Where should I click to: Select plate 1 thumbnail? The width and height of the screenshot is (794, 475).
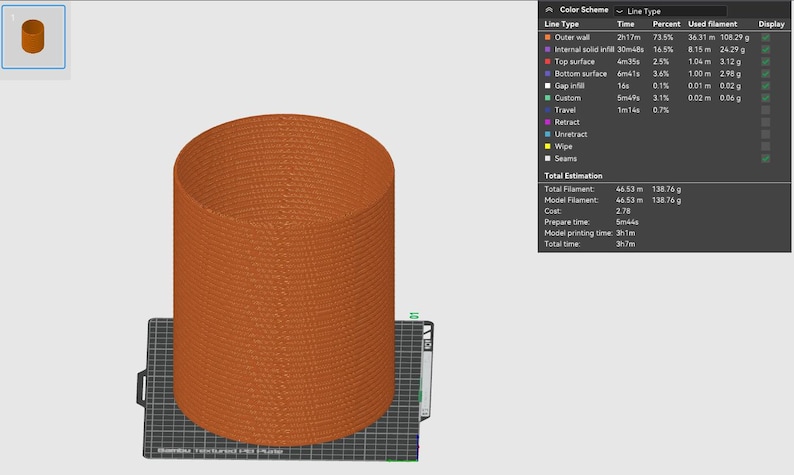[x=33, y=37]
